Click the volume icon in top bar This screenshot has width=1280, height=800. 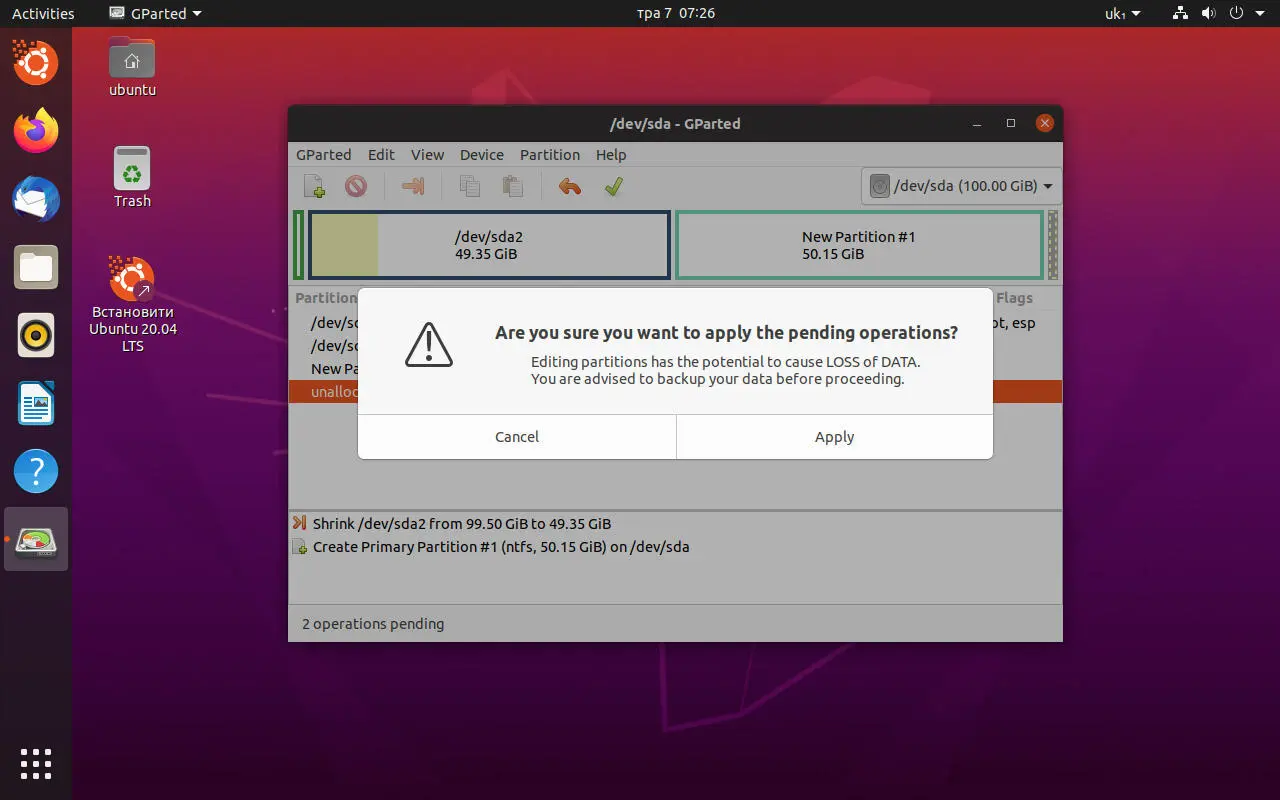1209,14
